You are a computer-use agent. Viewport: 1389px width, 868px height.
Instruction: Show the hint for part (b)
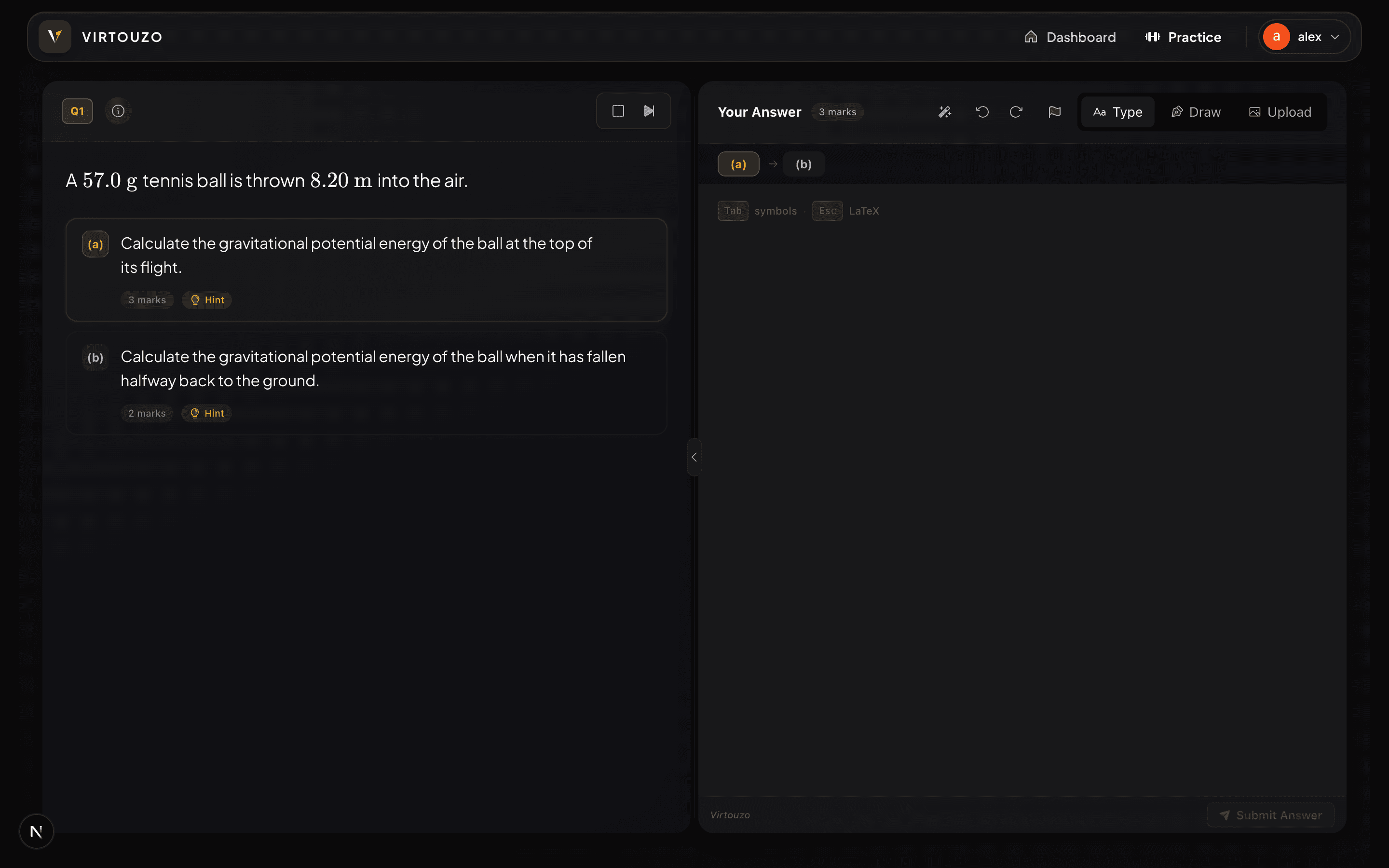[206, 413]
